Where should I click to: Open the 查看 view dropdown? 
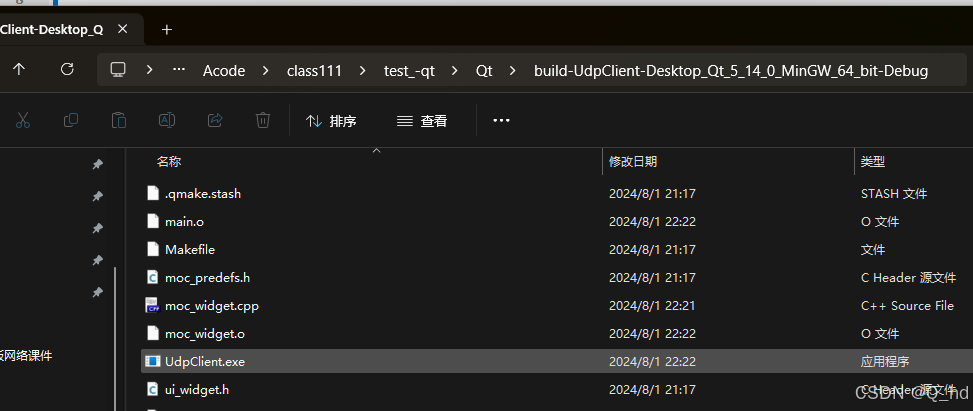[421, 121]
